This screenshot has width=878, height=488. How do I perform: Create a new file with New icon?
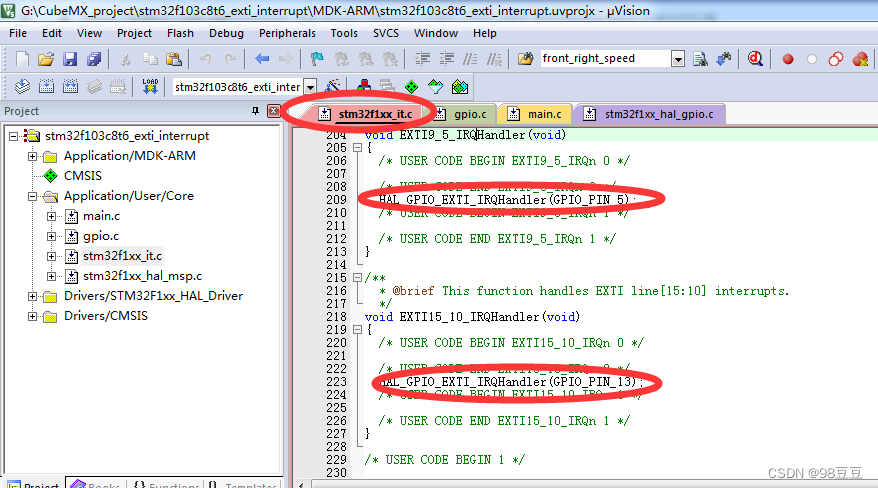(22, 59)
